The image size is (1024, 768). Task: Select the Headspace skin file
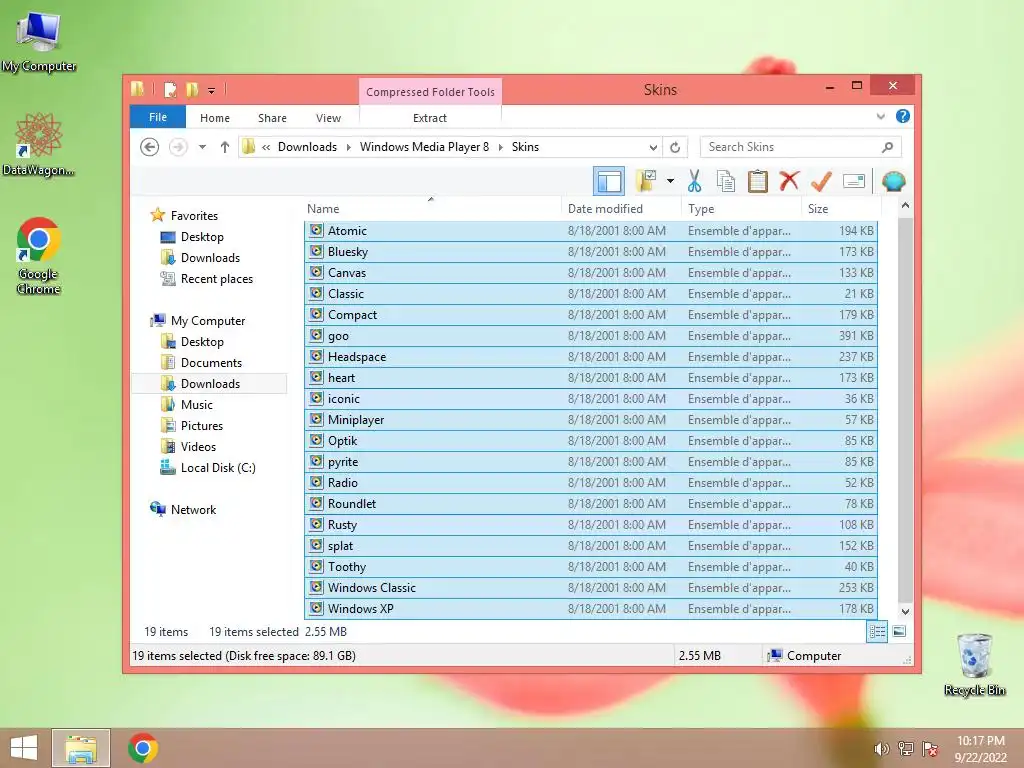591,357
